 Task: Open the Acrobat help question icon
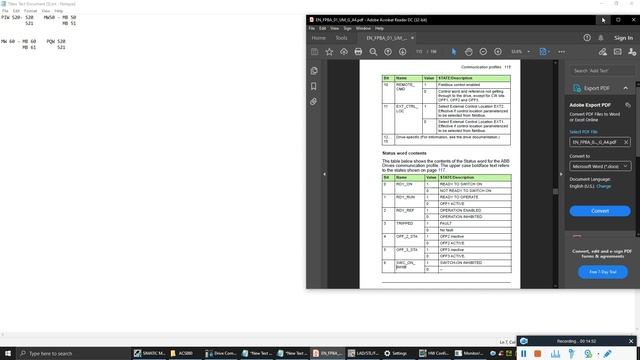tap(587, 38)
